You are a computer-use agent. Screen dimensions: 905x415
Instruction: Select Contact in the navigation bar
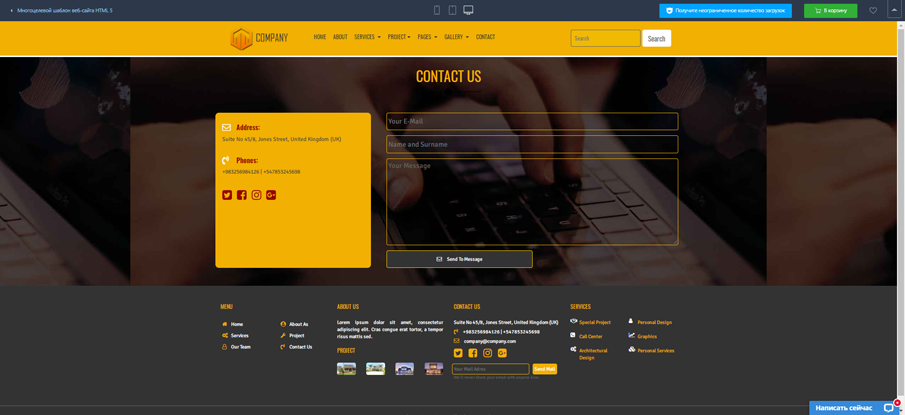pyautogui.click(x=485, y=37)
